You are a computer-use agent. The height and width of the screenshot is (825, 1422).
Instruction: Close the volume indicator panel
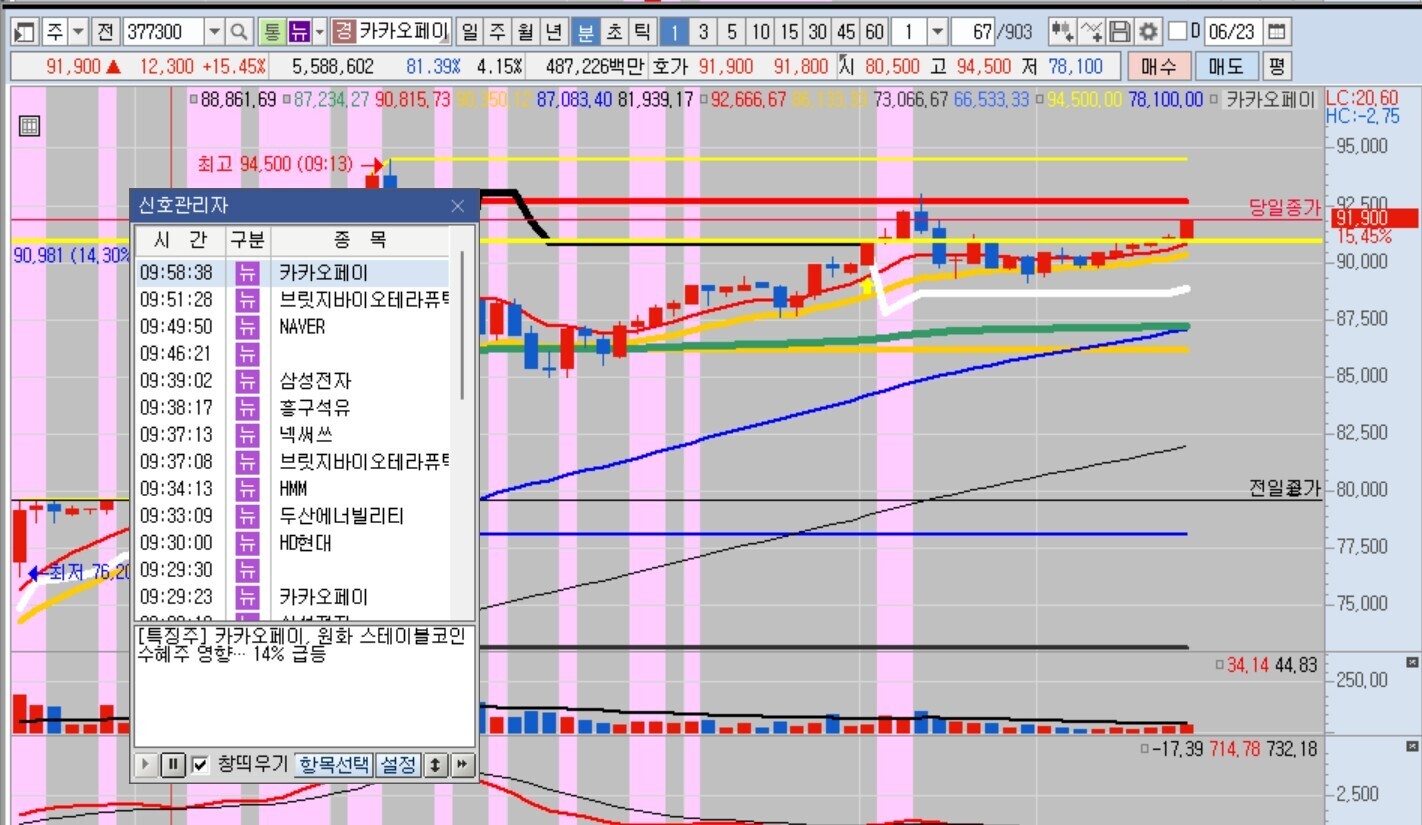[1412, 662]
